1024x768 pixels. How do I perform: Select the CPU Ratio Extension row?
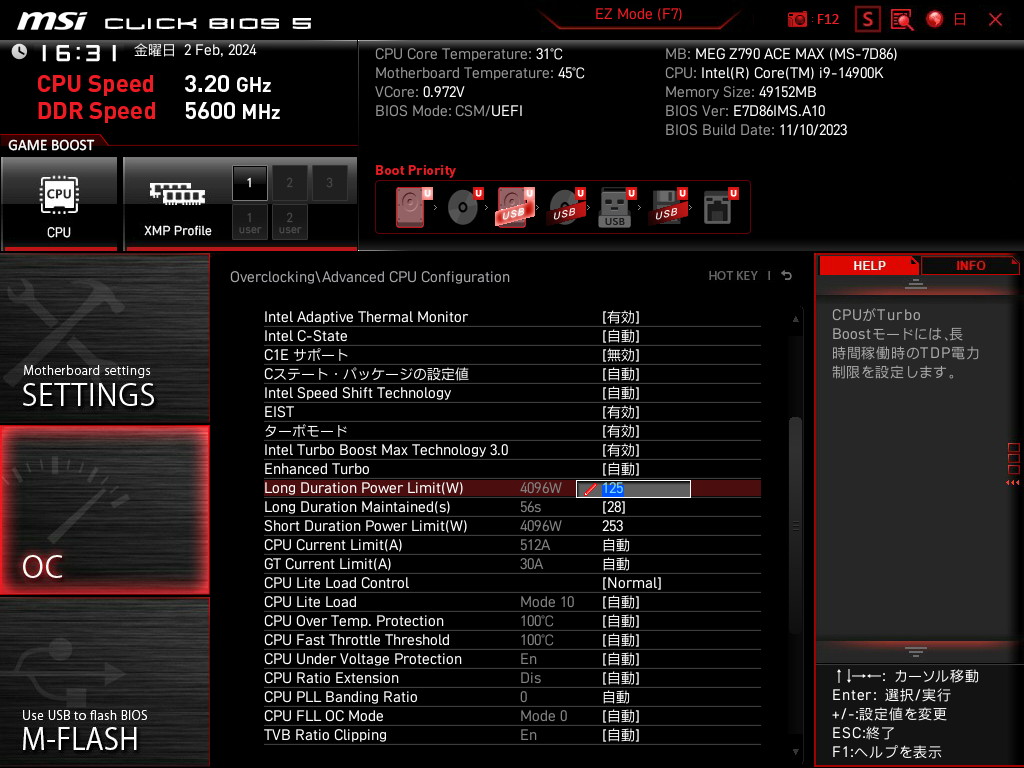(x=512, y=678)
